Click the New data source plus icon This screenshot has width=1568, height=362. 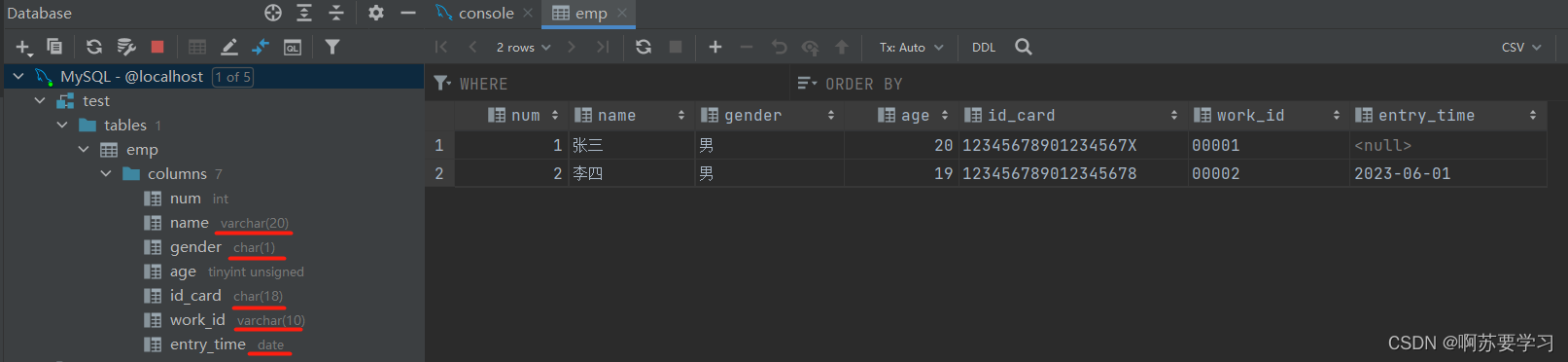(x=23, y=47)
